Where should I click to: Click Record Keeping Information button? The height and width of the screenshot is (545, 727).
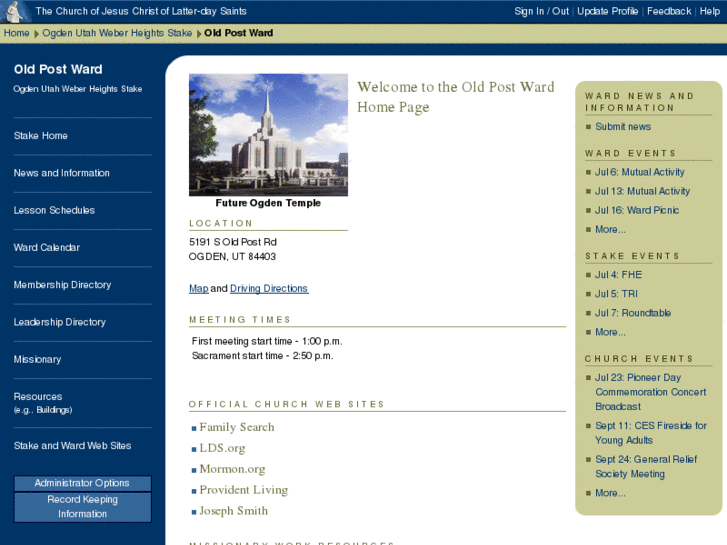pos(83,507)
